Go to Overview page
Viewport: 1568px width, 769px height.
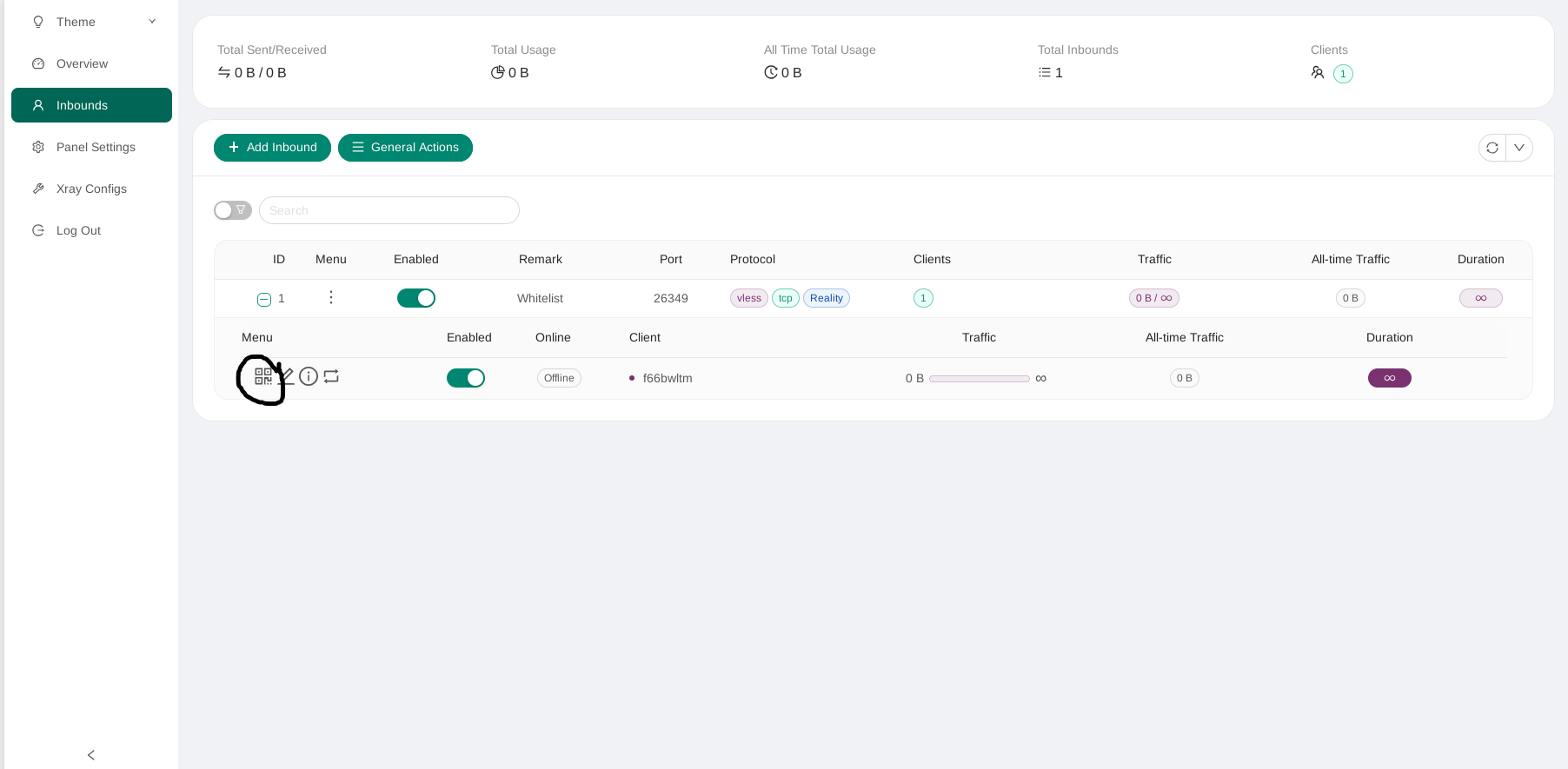[82, 63]
